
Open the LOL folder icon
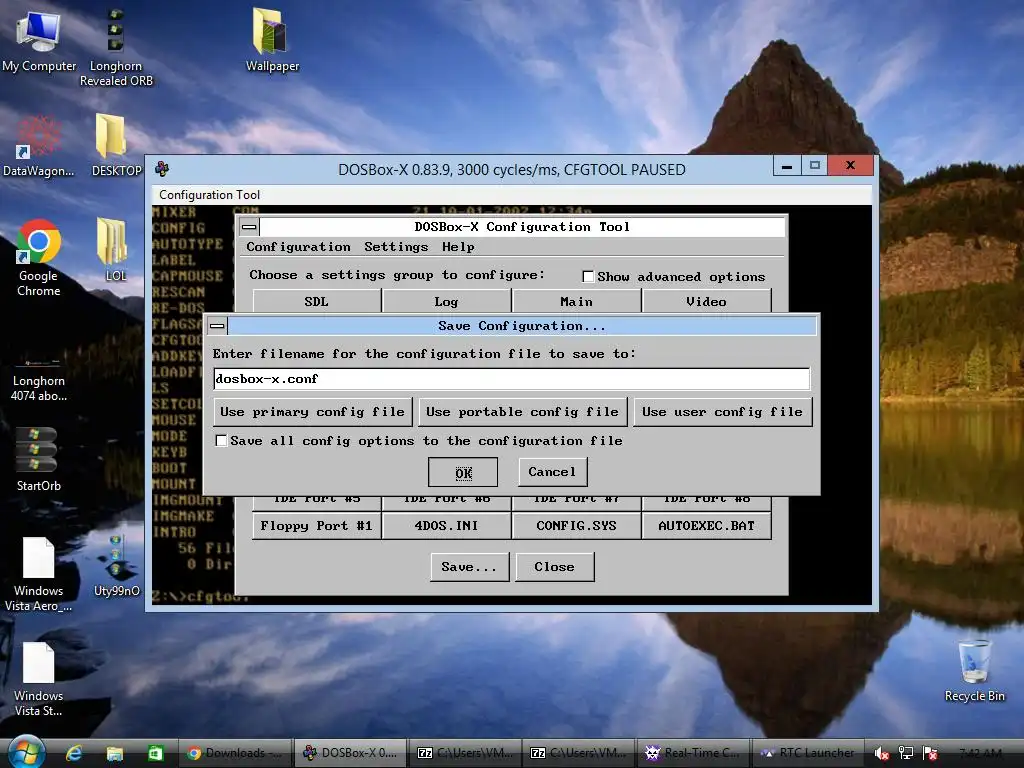pyautogui.click(x=115, y=249)
